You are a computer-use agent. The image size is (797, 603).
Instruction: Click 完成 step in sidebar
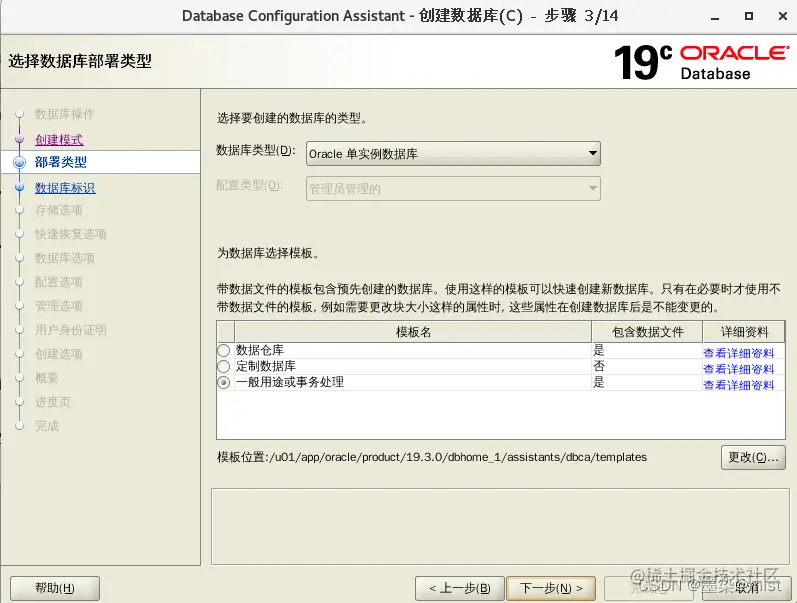click(47, 426)
